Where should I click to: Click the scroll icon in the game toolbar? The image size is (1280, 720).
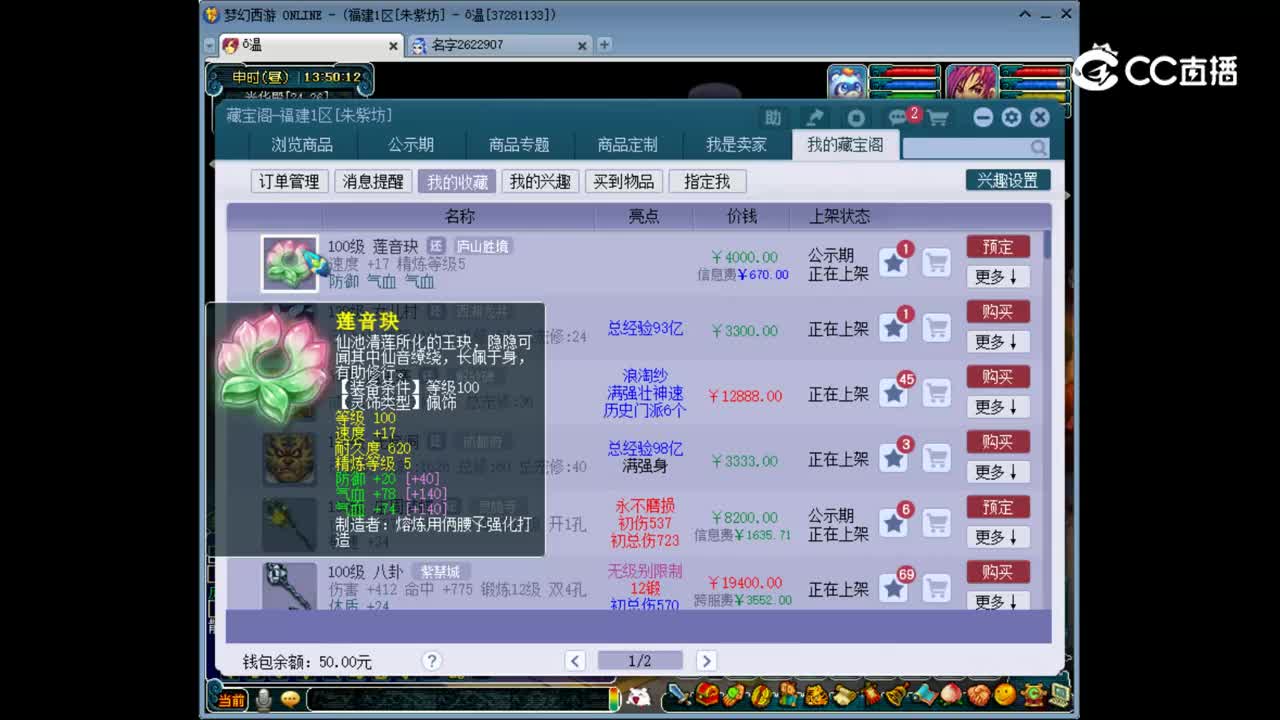(x=845, y=694)
